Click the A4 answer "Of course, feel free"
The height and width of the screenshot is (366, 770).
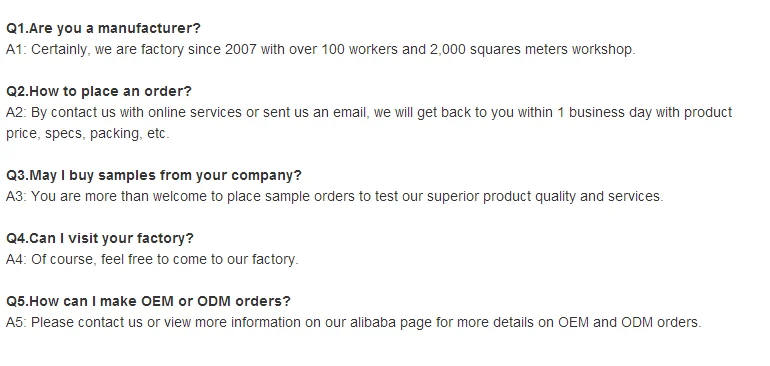pyautogui.click(x=152, y=259)
